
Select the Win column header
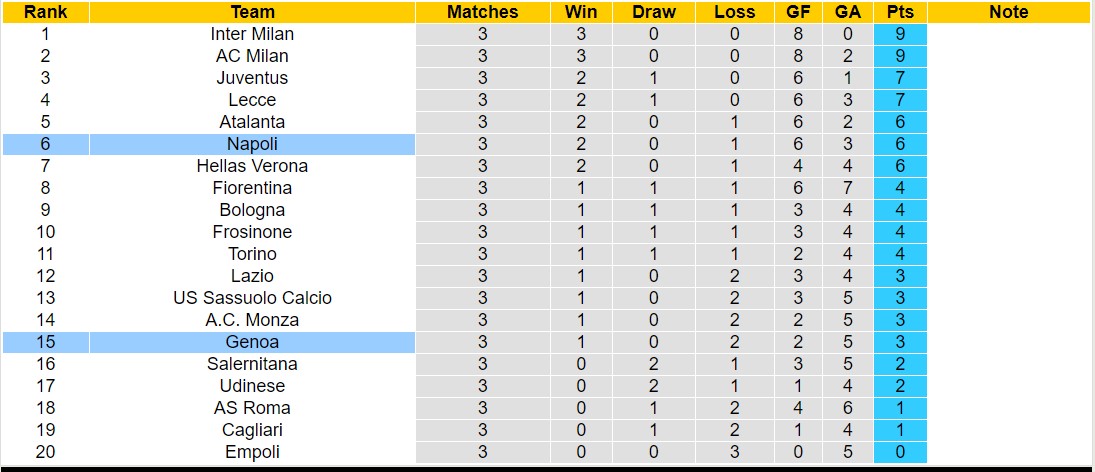click(x=581, y=12)
